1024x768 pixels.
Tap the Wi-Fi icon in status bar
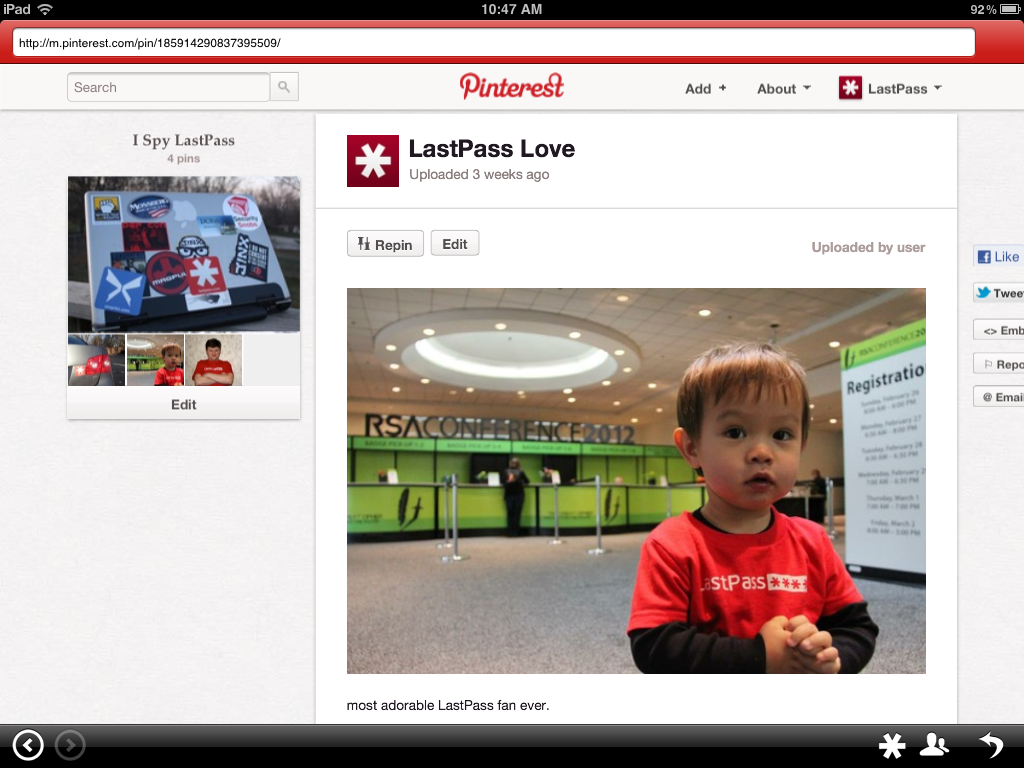45,9
